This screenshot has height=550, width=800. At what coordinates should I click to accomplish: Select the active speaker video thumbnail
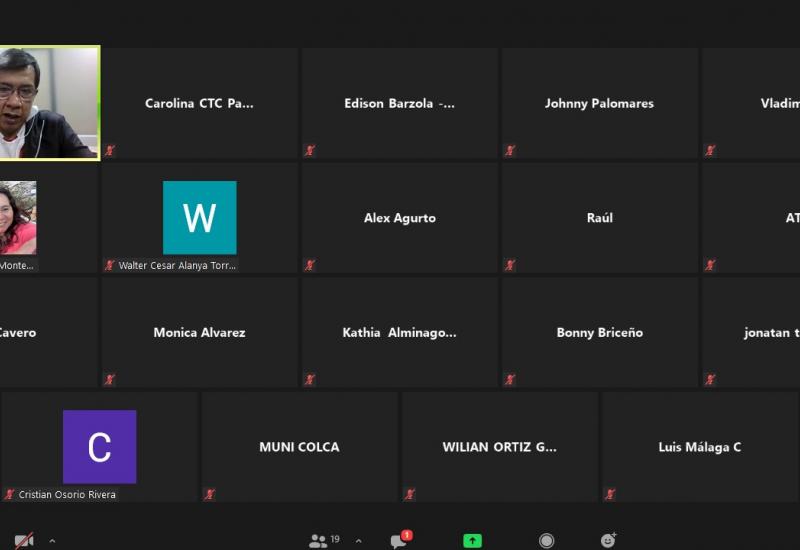(x=49, y=103)
